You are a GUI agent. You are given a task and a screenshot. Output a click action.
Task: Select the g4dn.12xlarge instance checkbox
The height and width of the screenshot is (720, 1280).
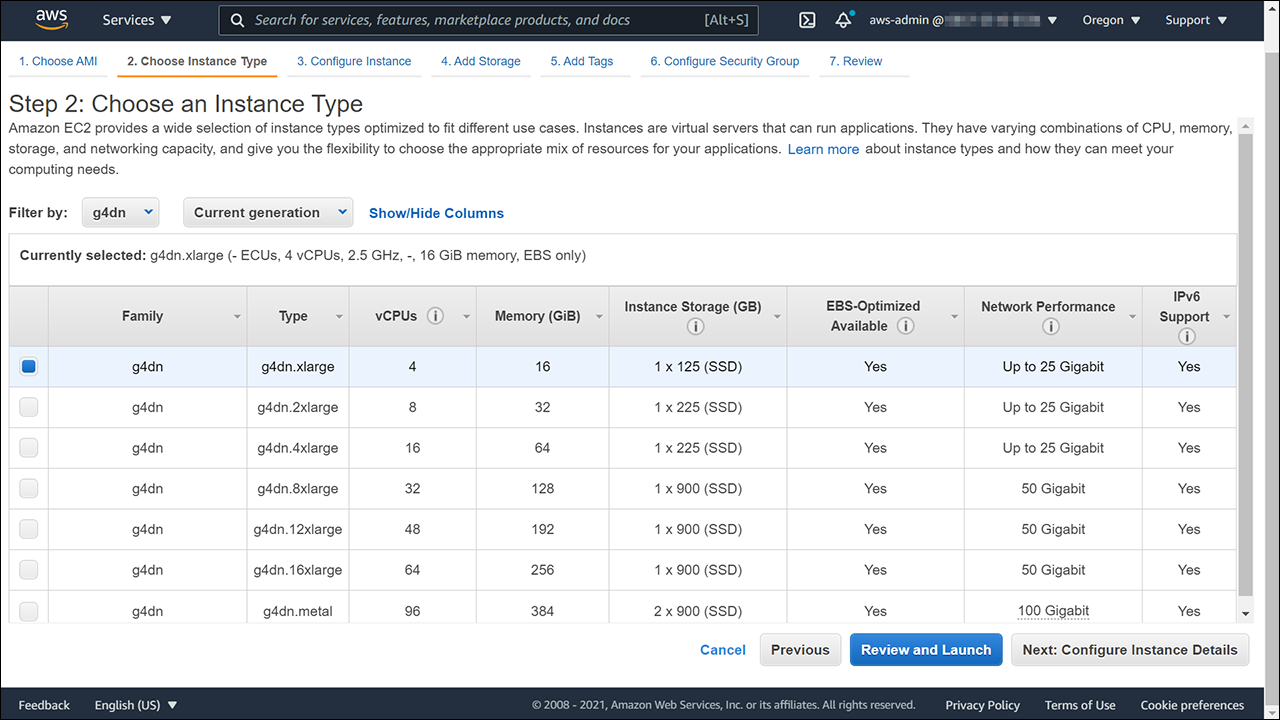(x=29, y=529)
